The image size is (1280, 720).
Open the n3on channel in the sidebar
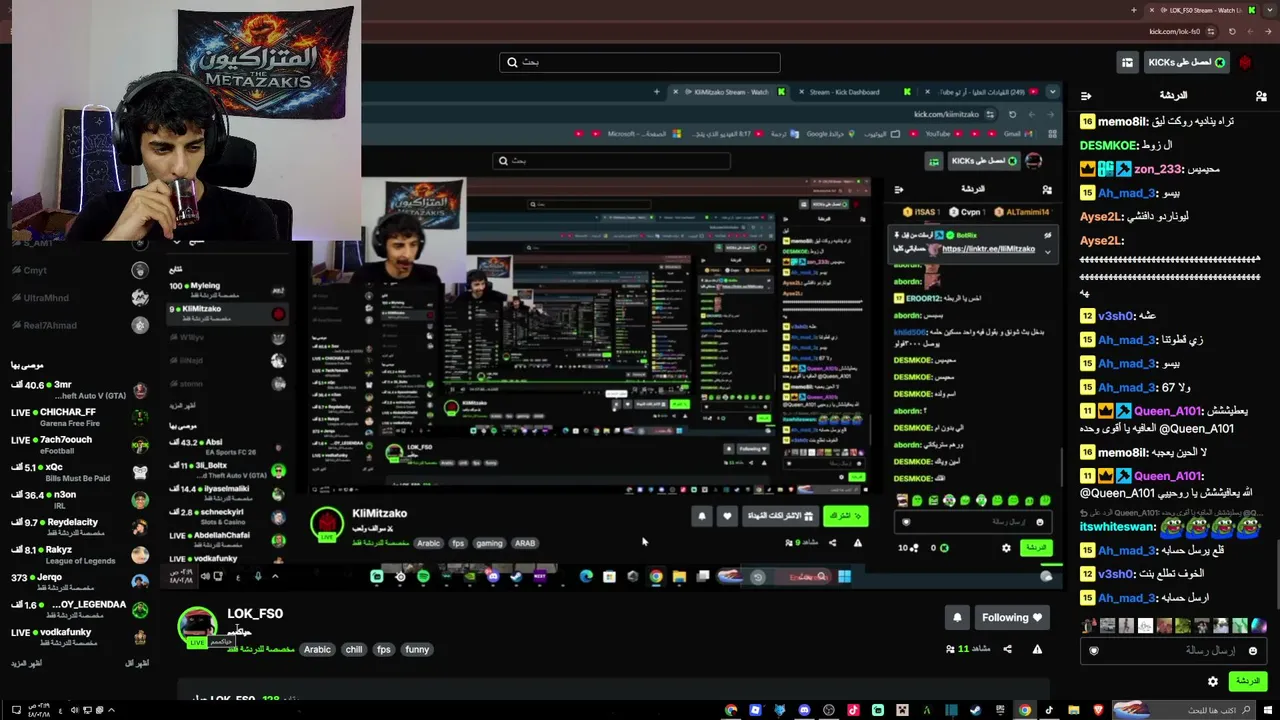click(80, 500)
